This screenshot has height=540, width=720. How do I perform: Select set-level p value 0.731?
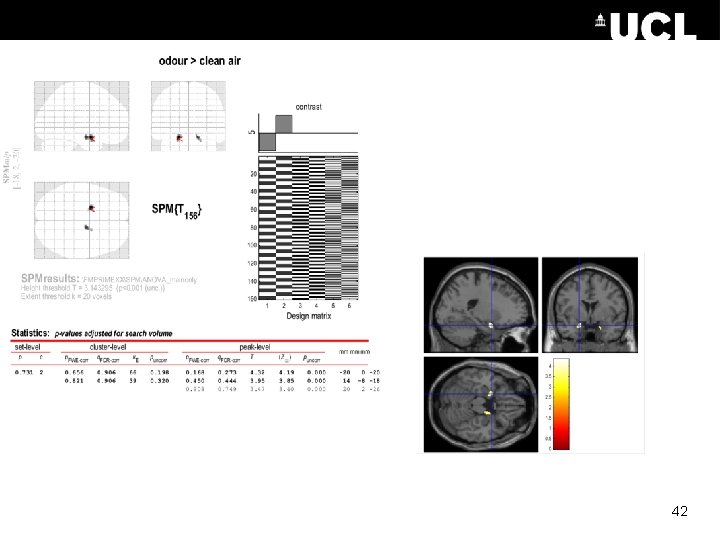pos(23,372)
